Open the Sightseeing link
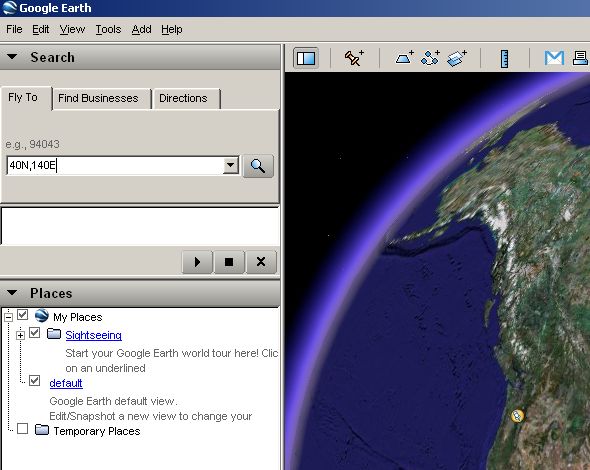The width and height of the screenshot is (590, 470). tap(93, 335)
